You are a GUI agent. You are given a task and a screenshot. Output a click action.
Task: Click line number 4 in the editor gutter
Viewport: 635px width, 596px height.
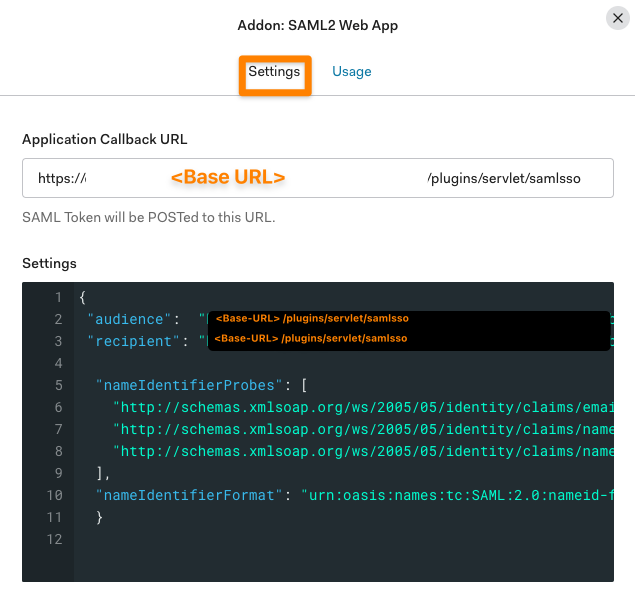pos(59,363)
